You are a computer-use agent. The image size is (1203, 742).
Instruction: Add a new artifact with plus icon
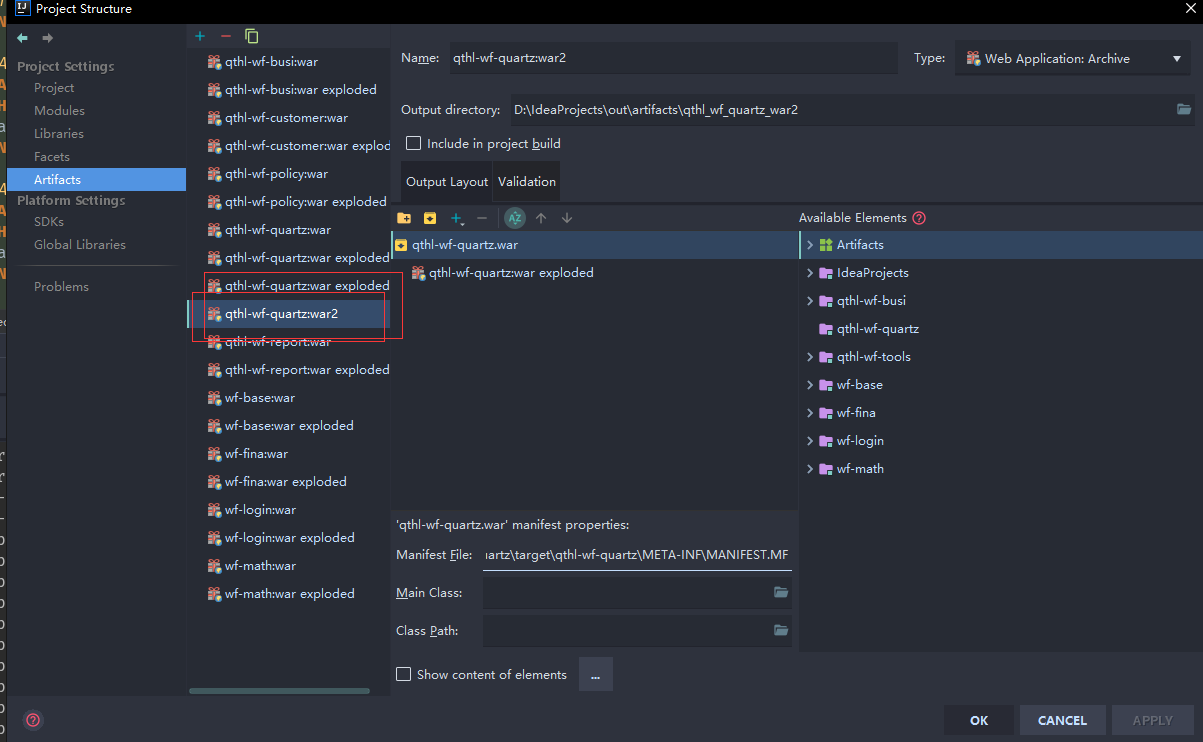point(200,36)
